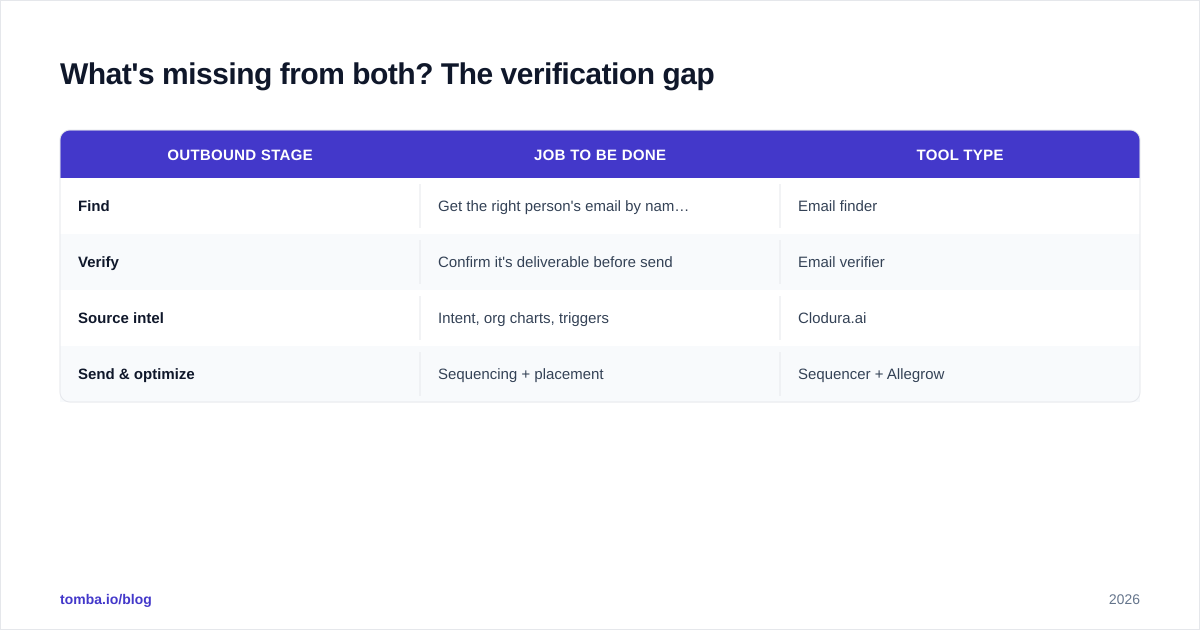Image resolution: width=1200 pixels, height=630 pixels.
Task: Click the 'Clodura.ai' cell
Action: (960, 318)
